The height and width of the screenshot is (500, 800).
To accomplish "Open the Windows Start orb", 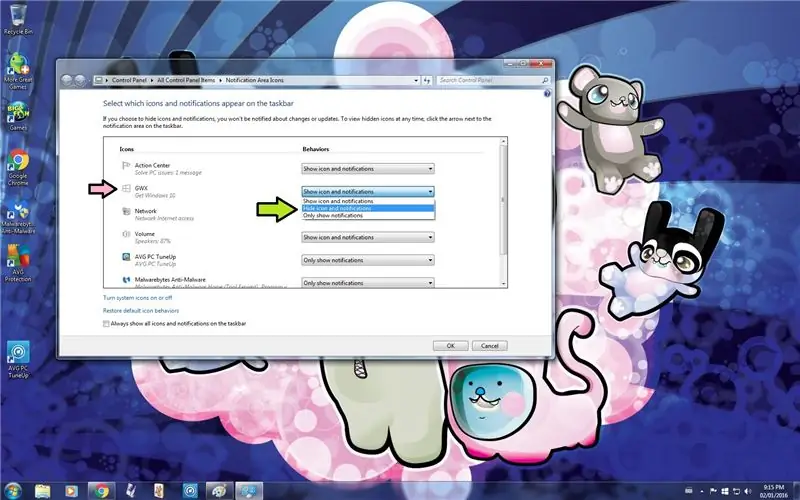I will [13, 491].
